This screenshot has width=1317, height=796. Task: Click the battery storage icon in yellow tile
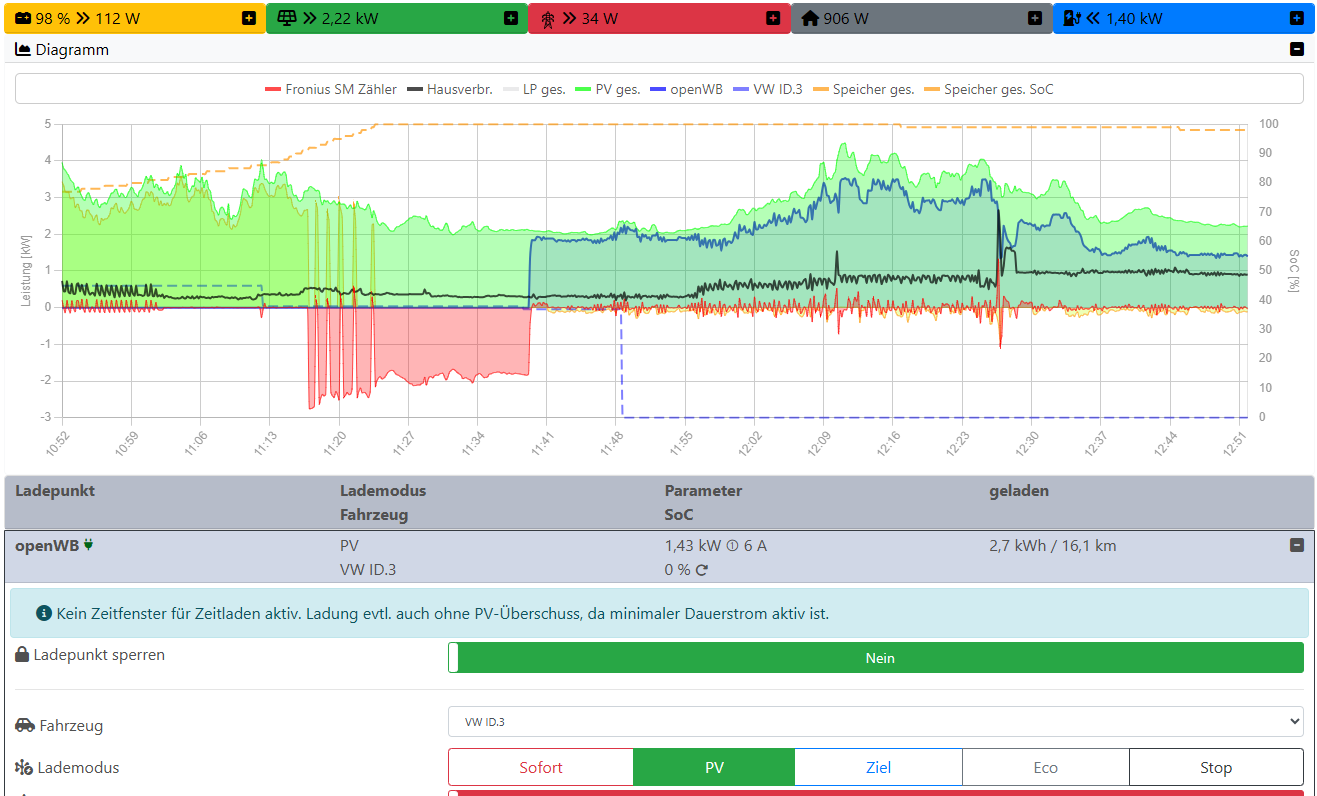pyautogui.click(x=22, y=18)
